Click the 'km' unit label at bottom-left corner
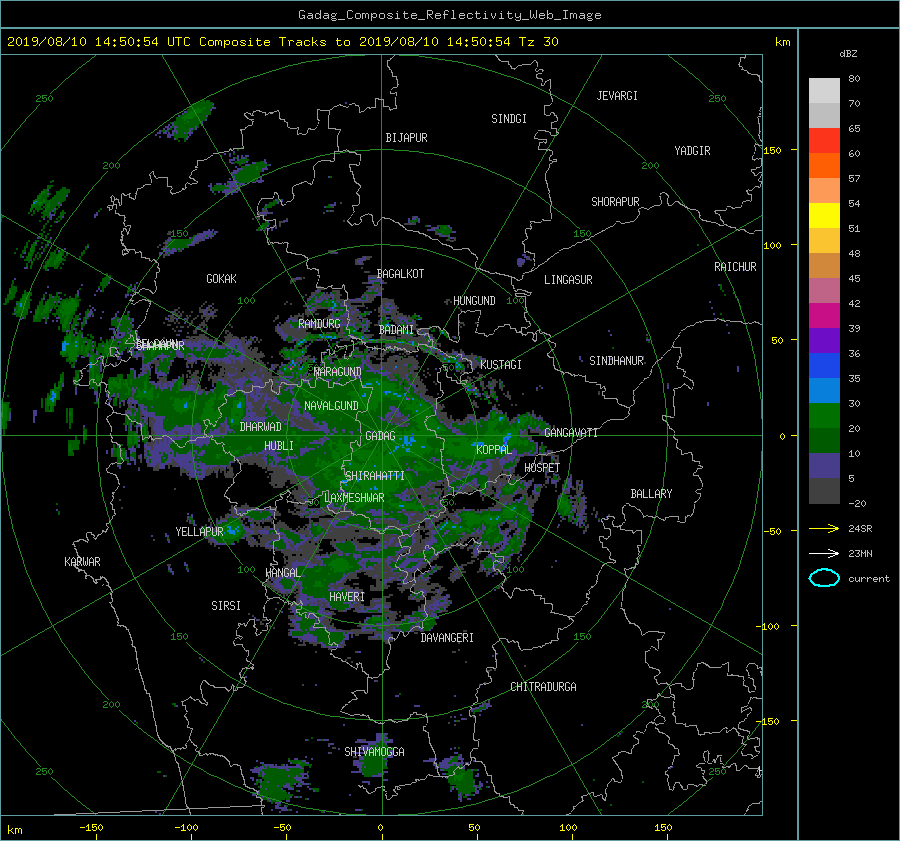Image resolution: width=900 pixels, height=841 pixels. [15, 830]
